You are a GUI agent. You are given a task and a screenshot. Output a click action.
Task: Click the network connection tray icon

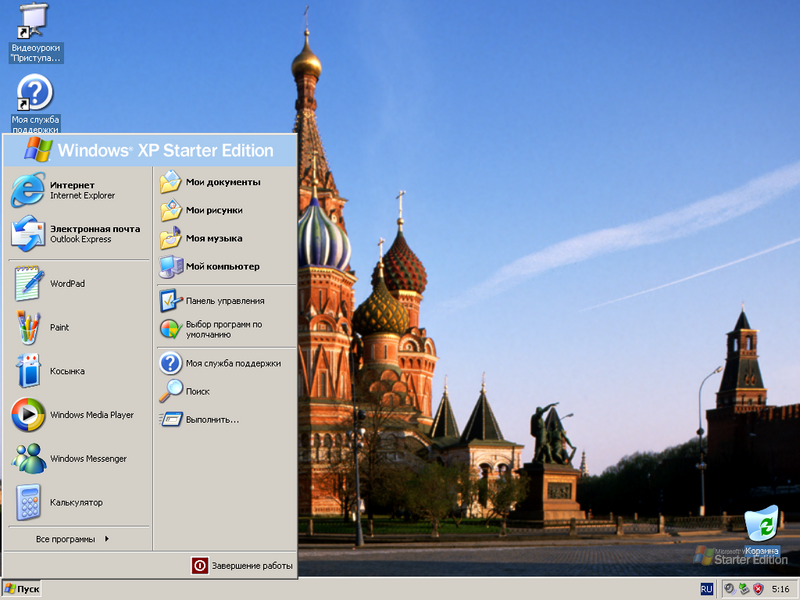tap(744, 589)
